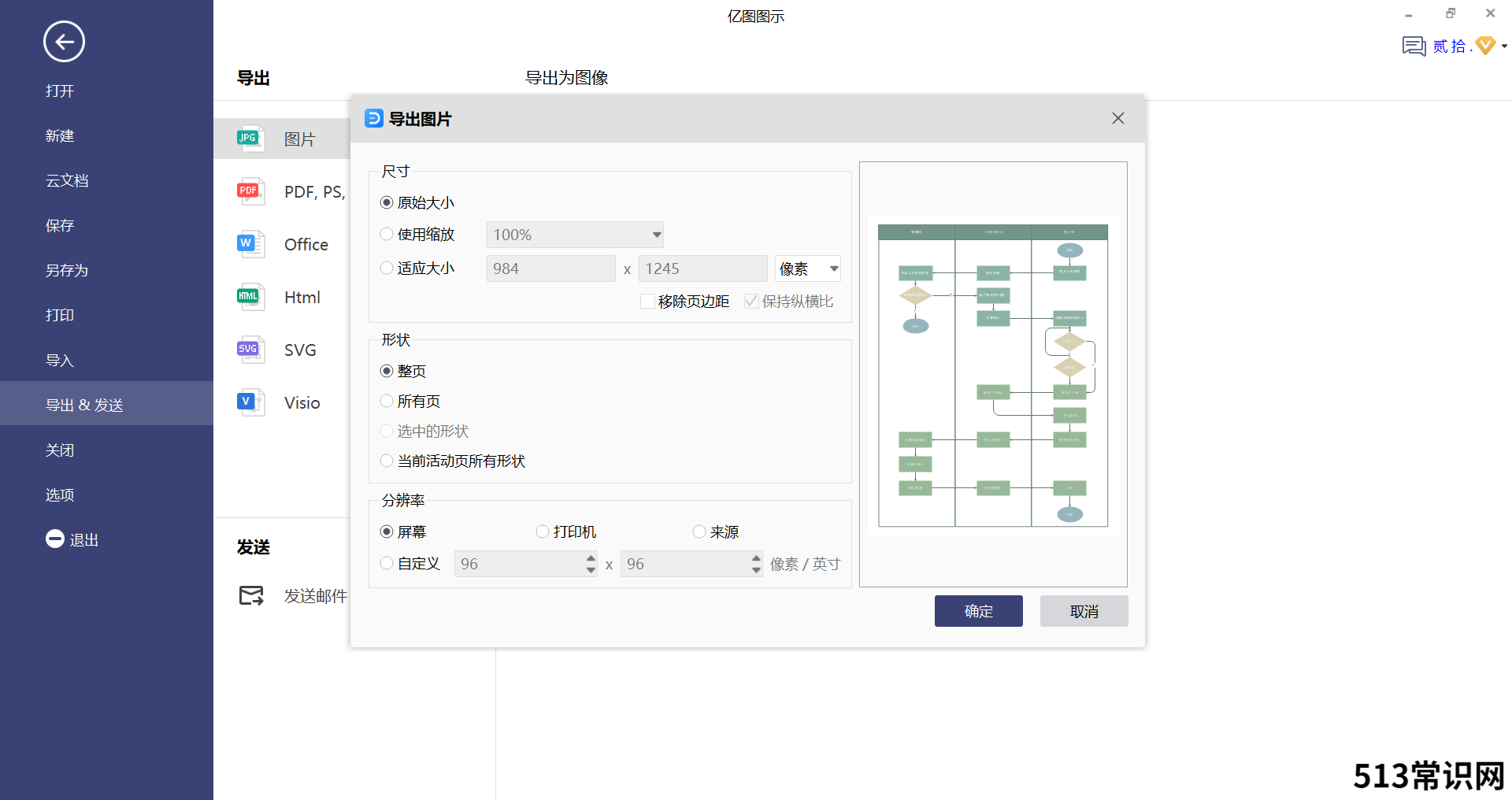Expand user account dropdown arrow
This screenshot has width=1512, height=800.
[1504, 46]
